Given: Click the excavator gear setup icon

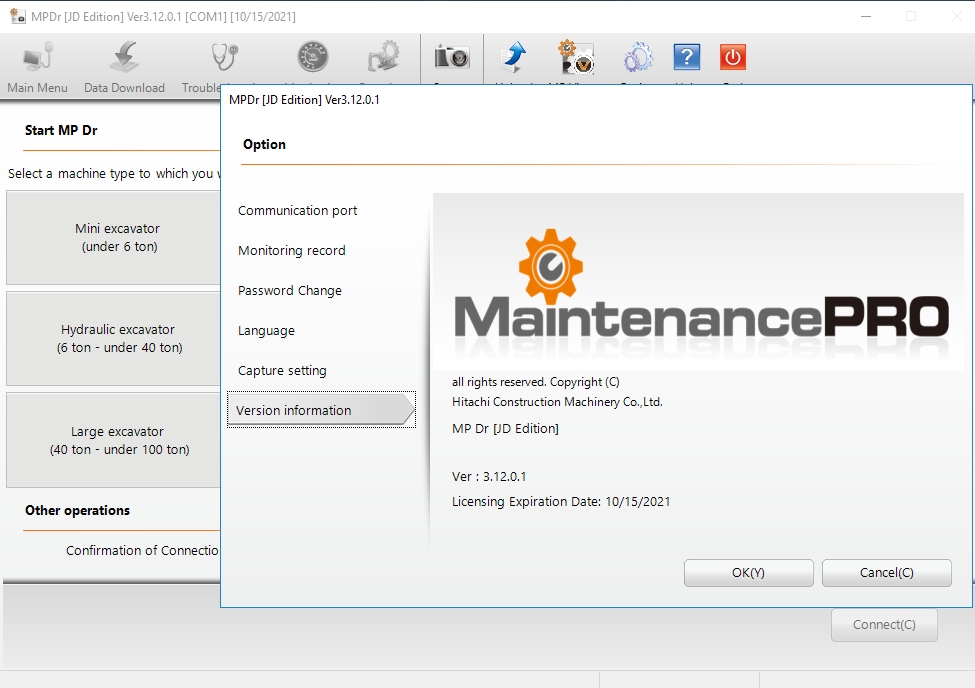Looking at the screenshot, I should [x=383, y=57].
